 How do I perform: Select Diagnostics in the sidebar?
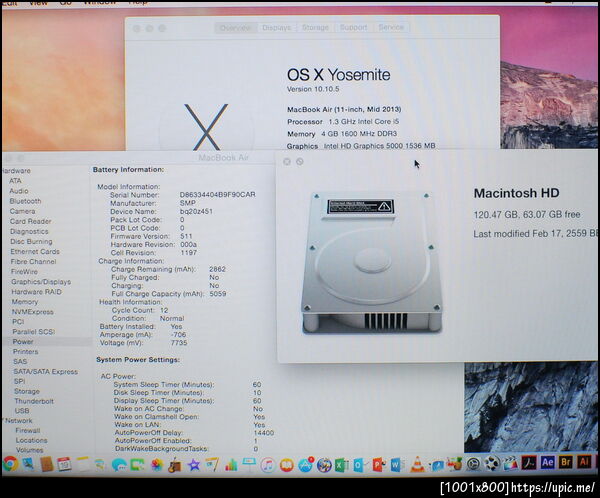point(29,231)
